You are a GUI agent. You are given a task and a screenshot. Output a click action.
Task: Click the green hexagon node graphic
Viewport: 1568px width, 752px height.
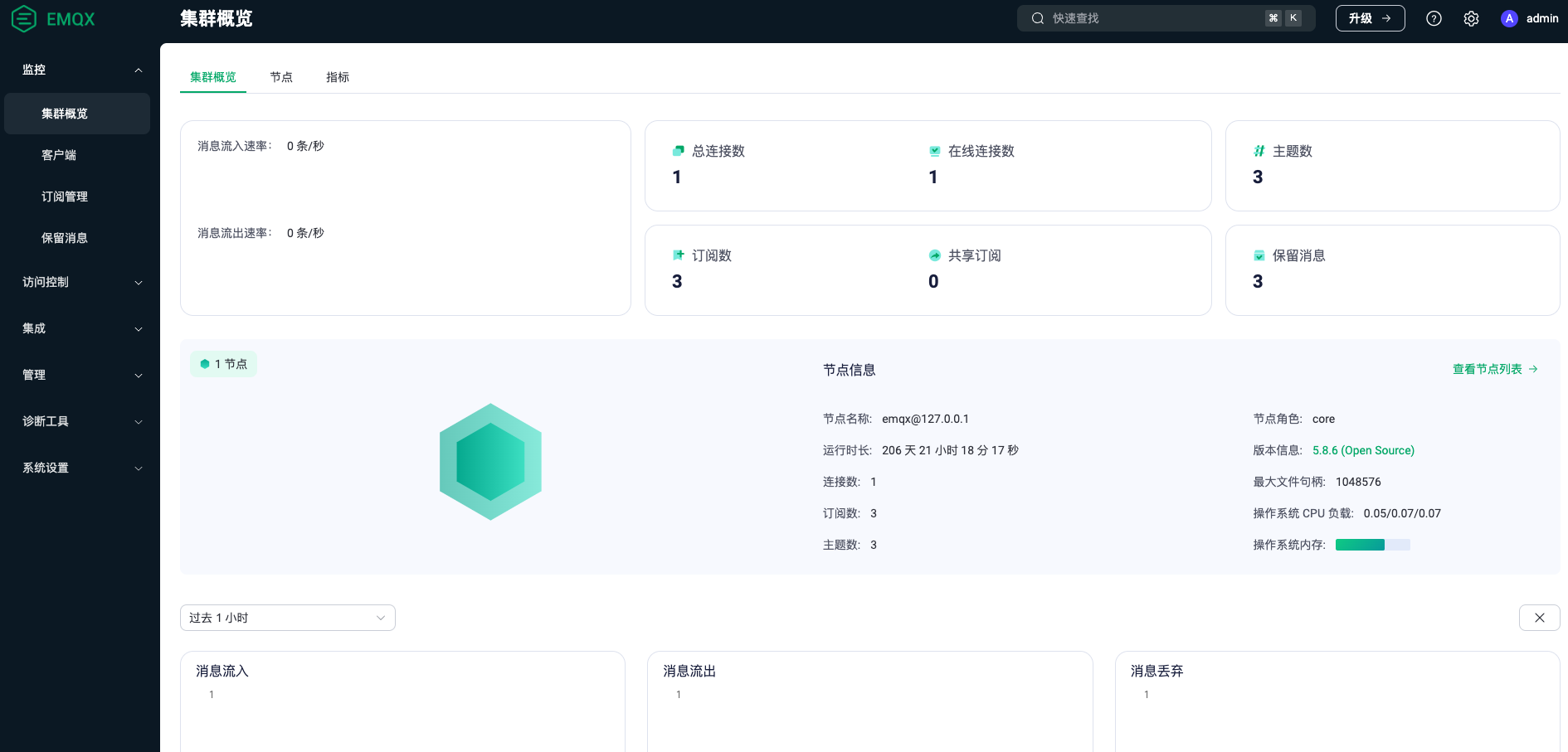click(x=490, y=462)
